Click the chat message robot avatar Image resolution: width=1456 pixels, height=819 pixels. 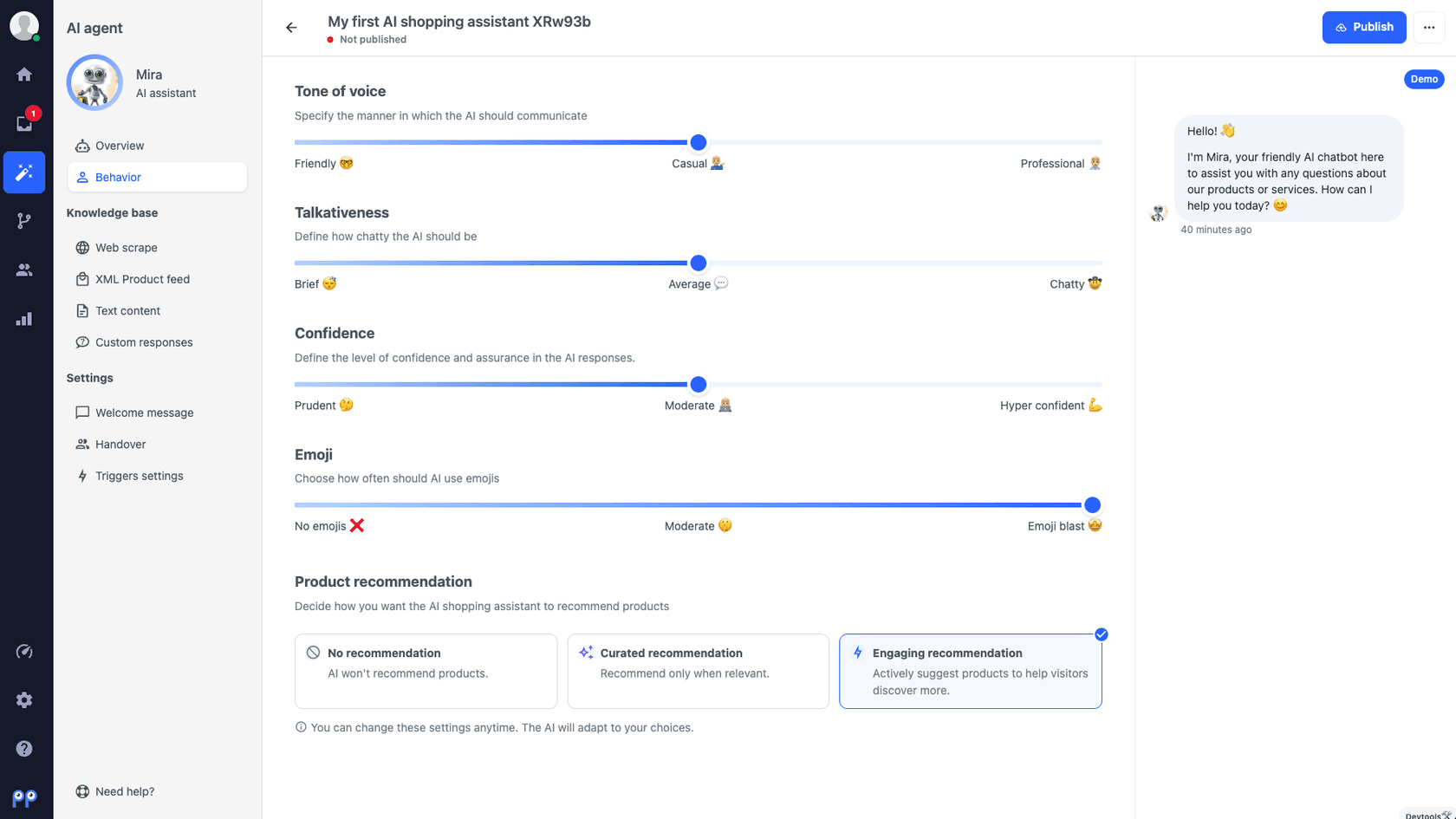(x=1159, y=212)
